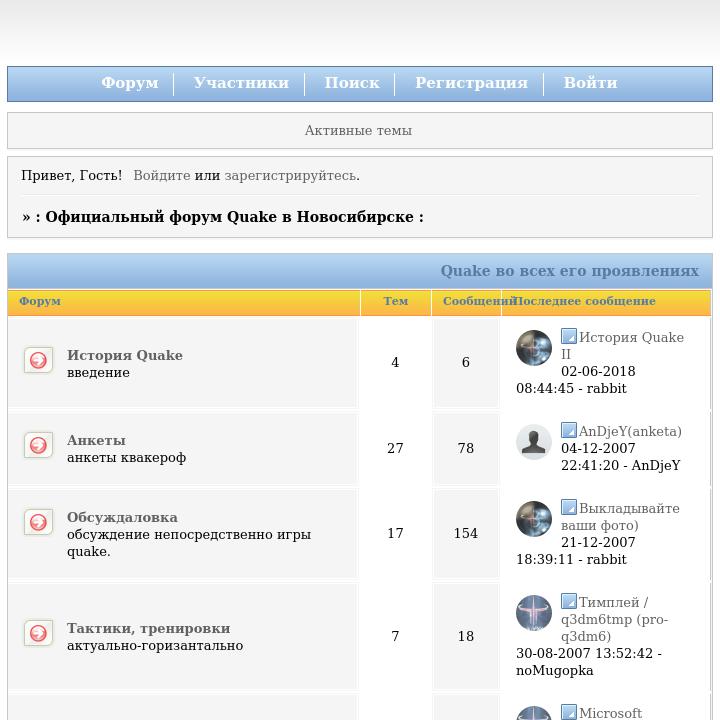Click Войти in the top navigation bar
The height and width of the screenshot is (720, 720).
(590, 83)
